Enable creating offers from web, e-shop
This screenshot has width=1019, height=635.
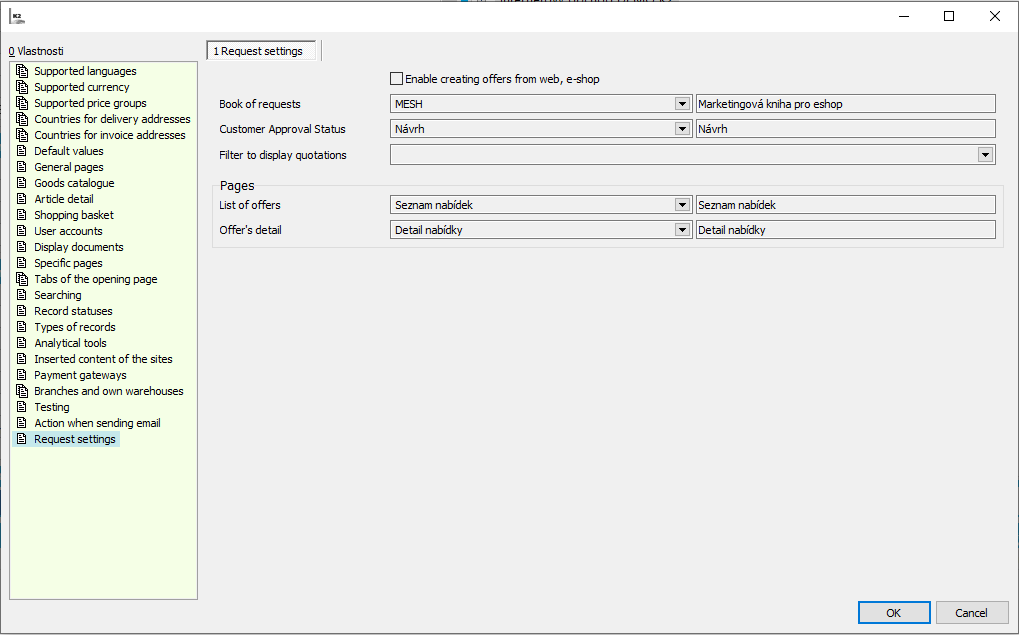397,79
